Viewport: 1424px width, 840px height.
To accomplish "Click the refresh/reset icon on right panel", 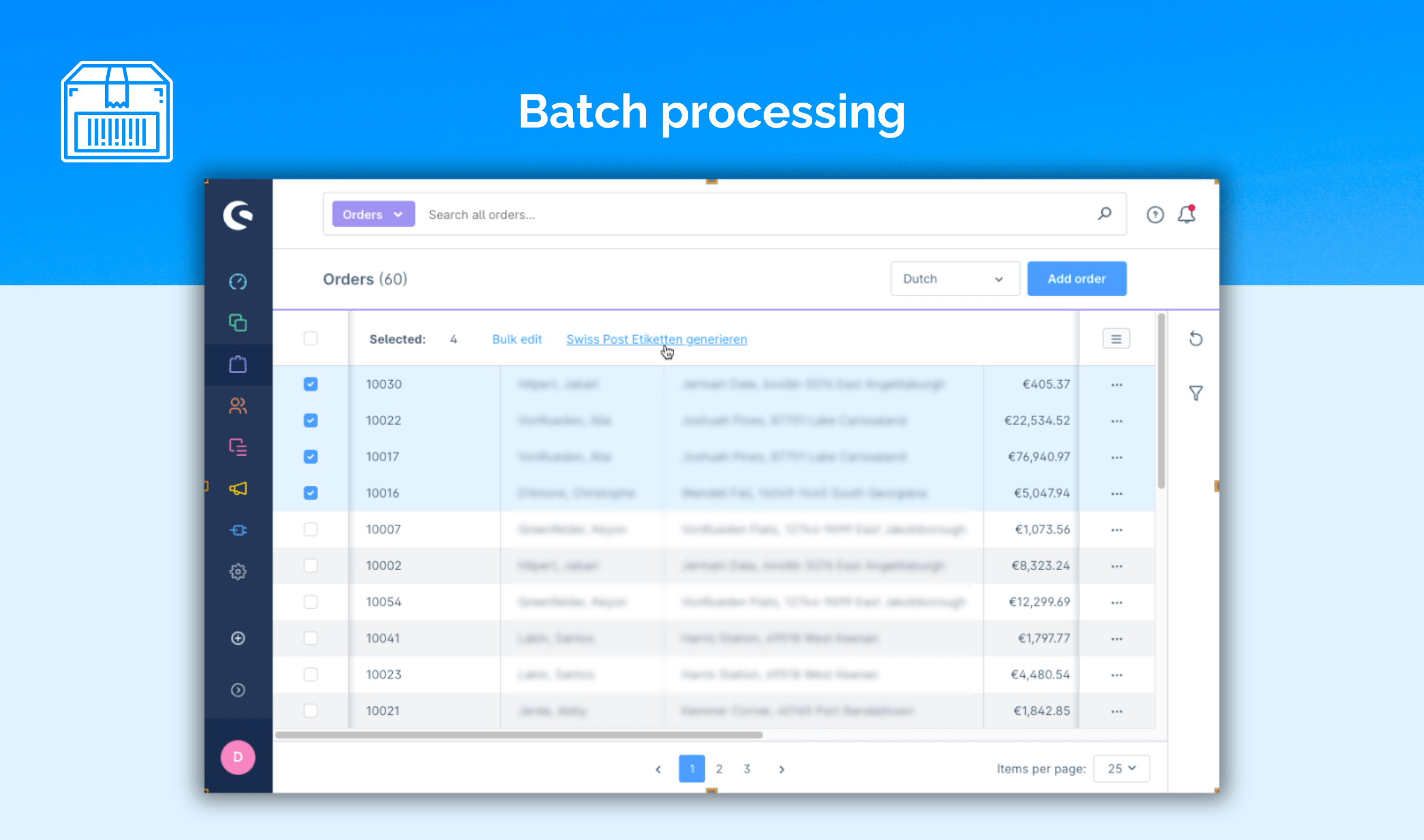I will 1197,338.
